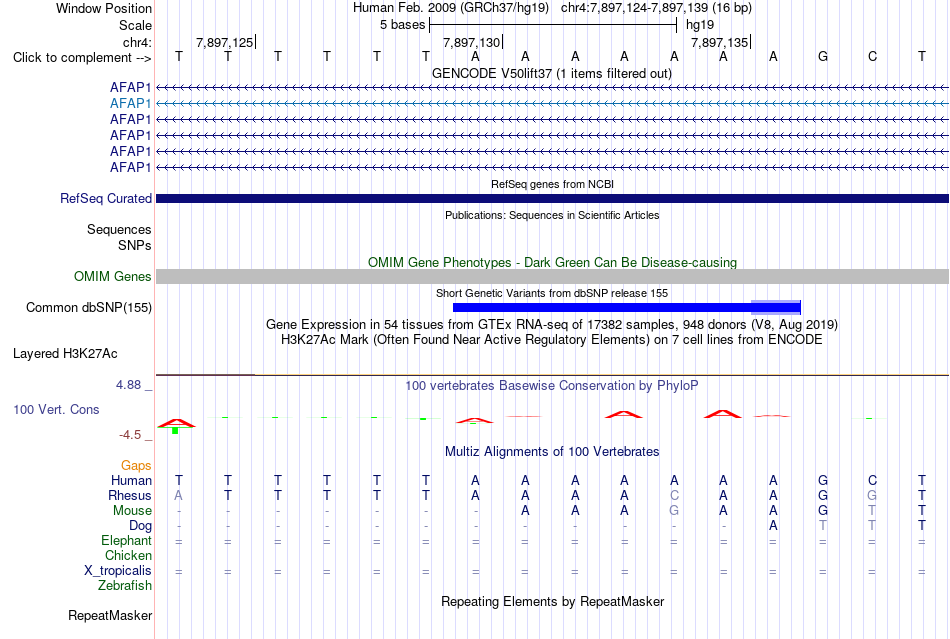Click the GTEx Gene Expression track title

click(552, 325)
